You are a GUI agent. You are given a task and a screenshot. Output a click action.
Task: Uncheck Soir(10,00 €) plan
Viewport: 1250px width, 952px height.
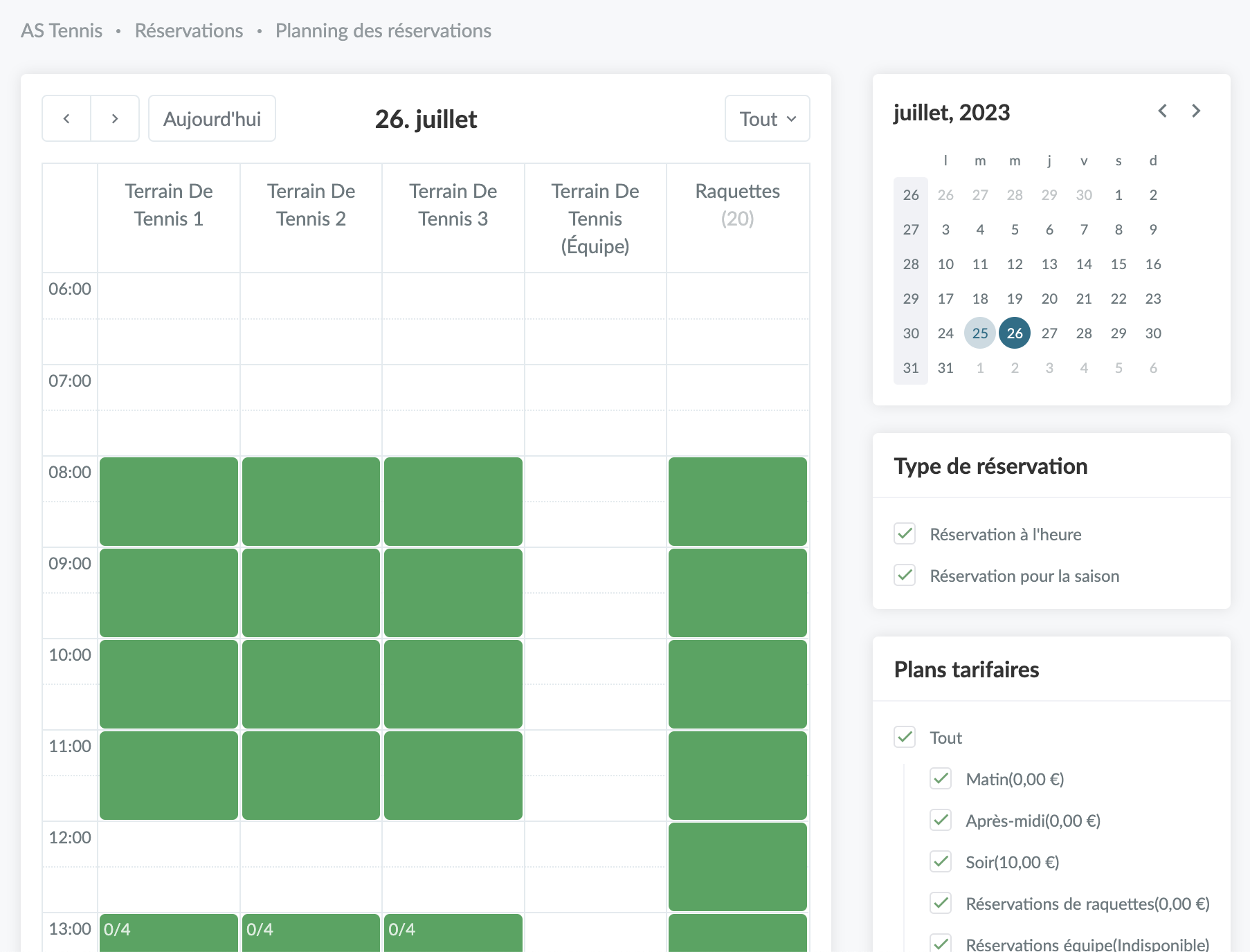coord(941,861)
